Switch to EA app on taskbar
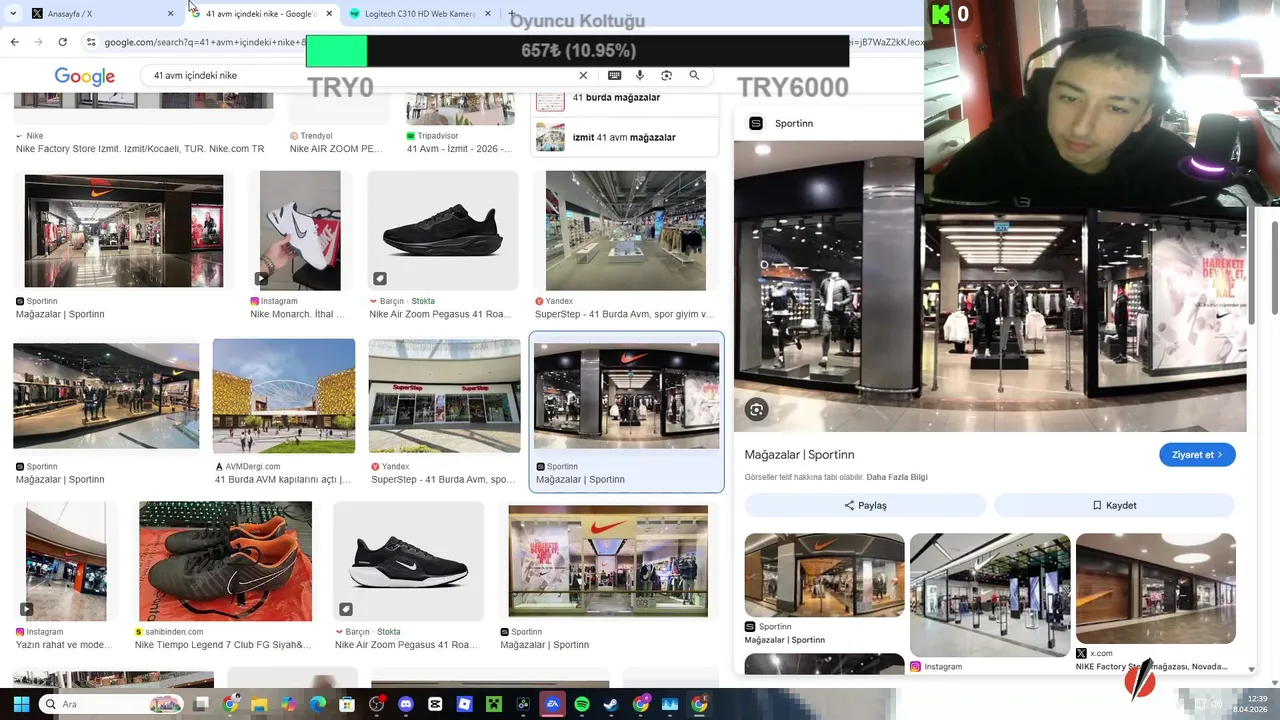Viewport: 1280px width, 720px height. point(553,704)
